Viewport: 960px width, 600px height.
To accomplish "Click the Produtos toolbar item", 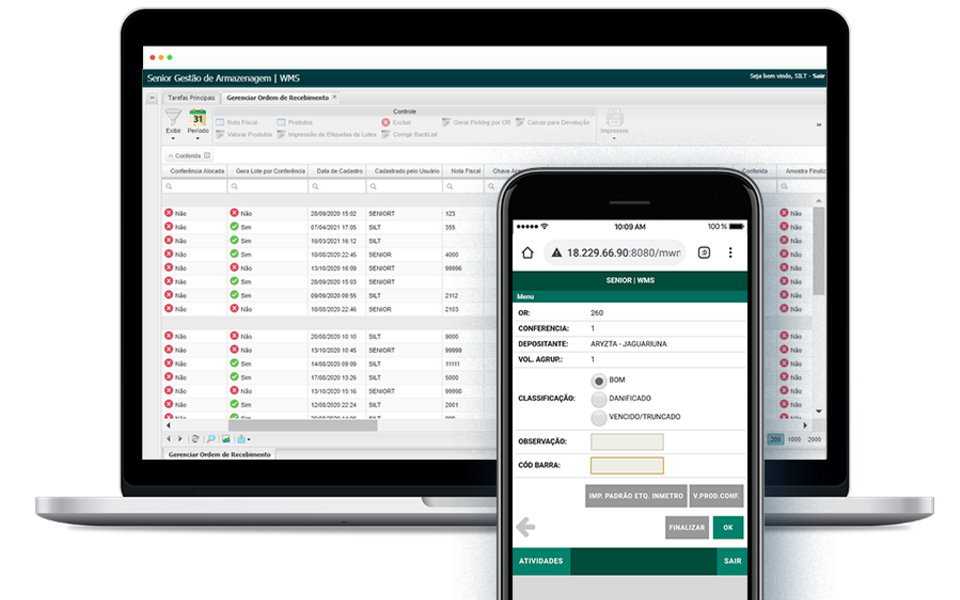I will click(294, 122).
